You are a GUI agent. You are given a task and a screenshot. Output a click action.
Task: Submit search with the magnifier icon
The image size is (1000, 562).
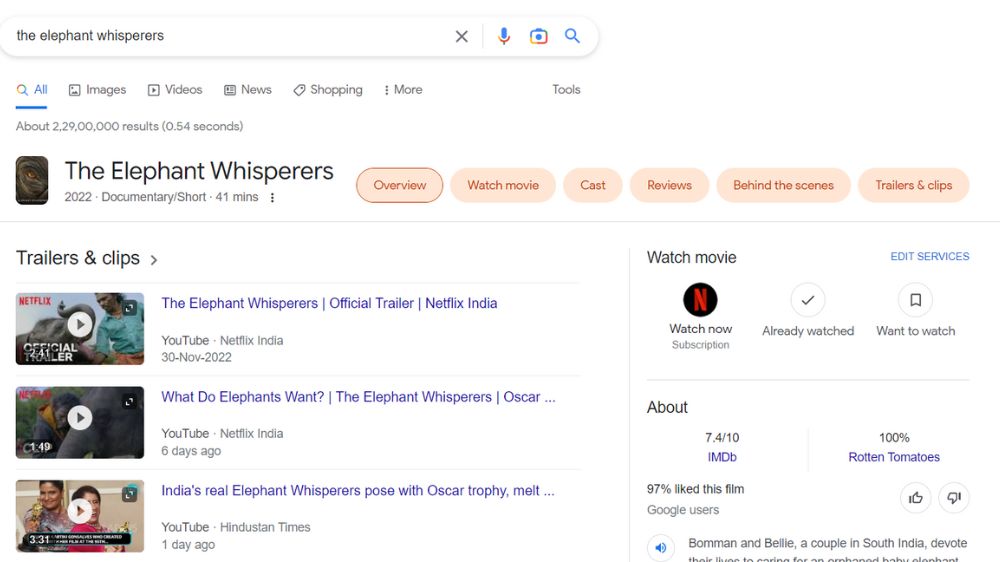[572, 36]
